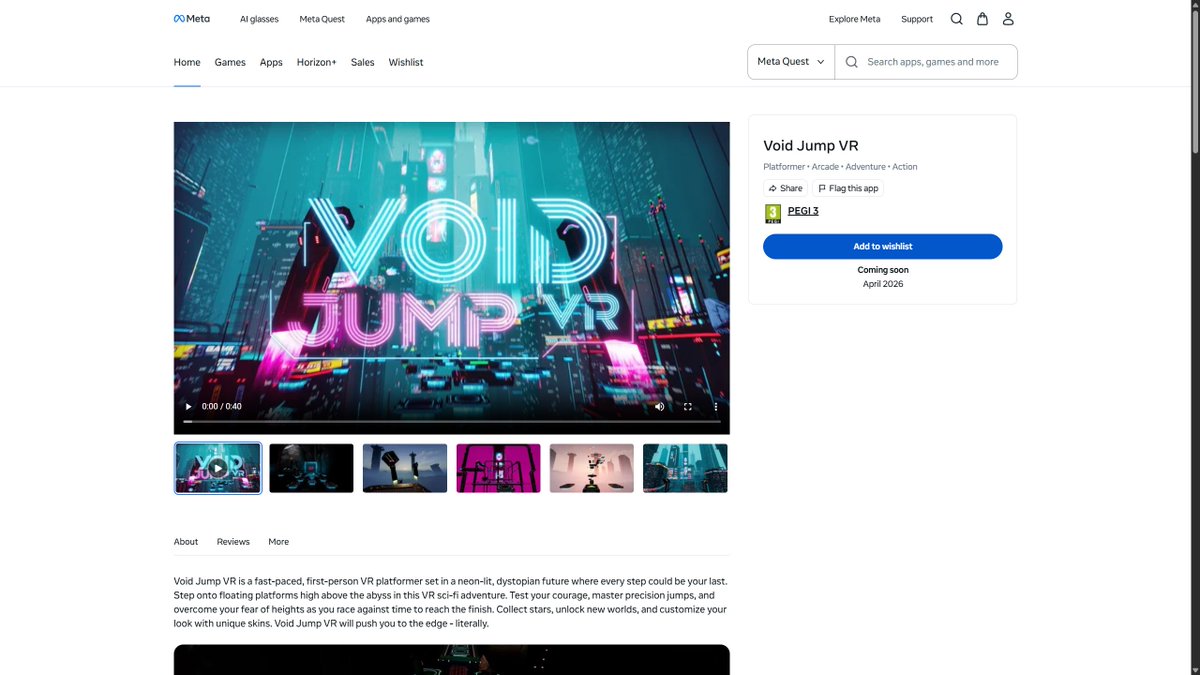Click the video progress seek bar
The height and width of the screenshot is (675, 1200).
coord(452,422)
